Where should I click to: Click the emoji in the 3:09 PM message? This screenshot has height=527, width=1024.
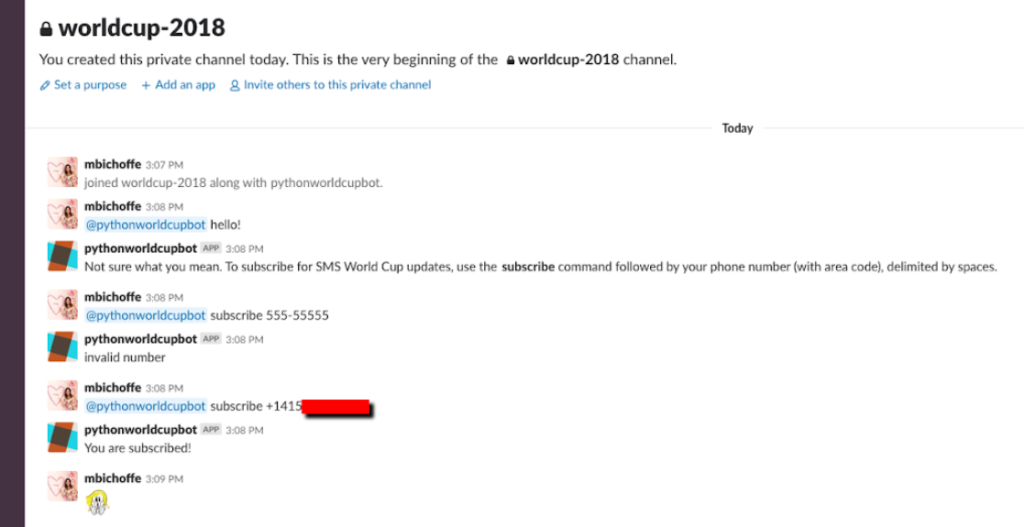(97, 502)
